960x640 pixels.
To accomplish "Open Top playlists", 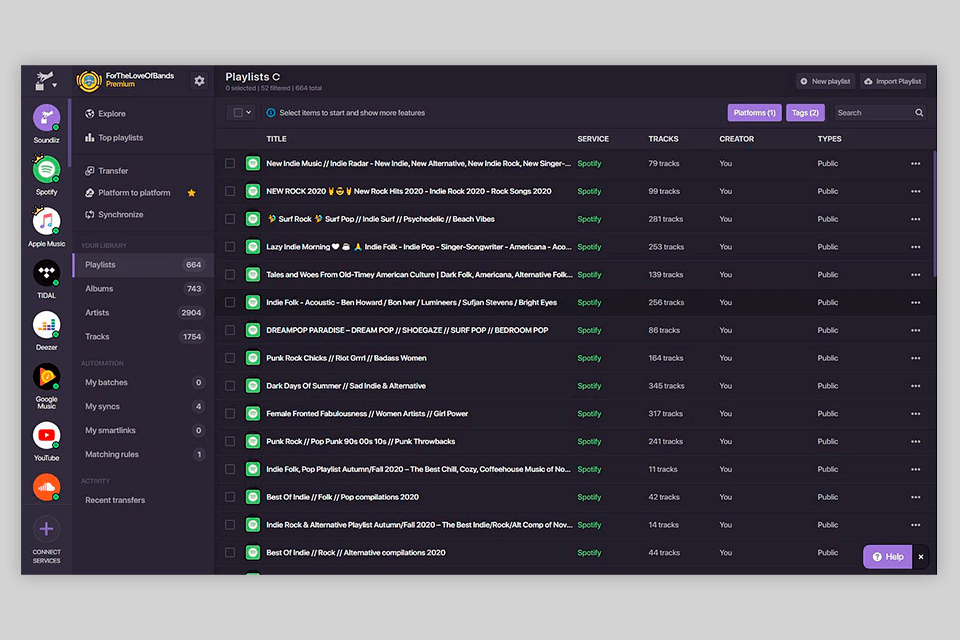I will coord(121,138).
